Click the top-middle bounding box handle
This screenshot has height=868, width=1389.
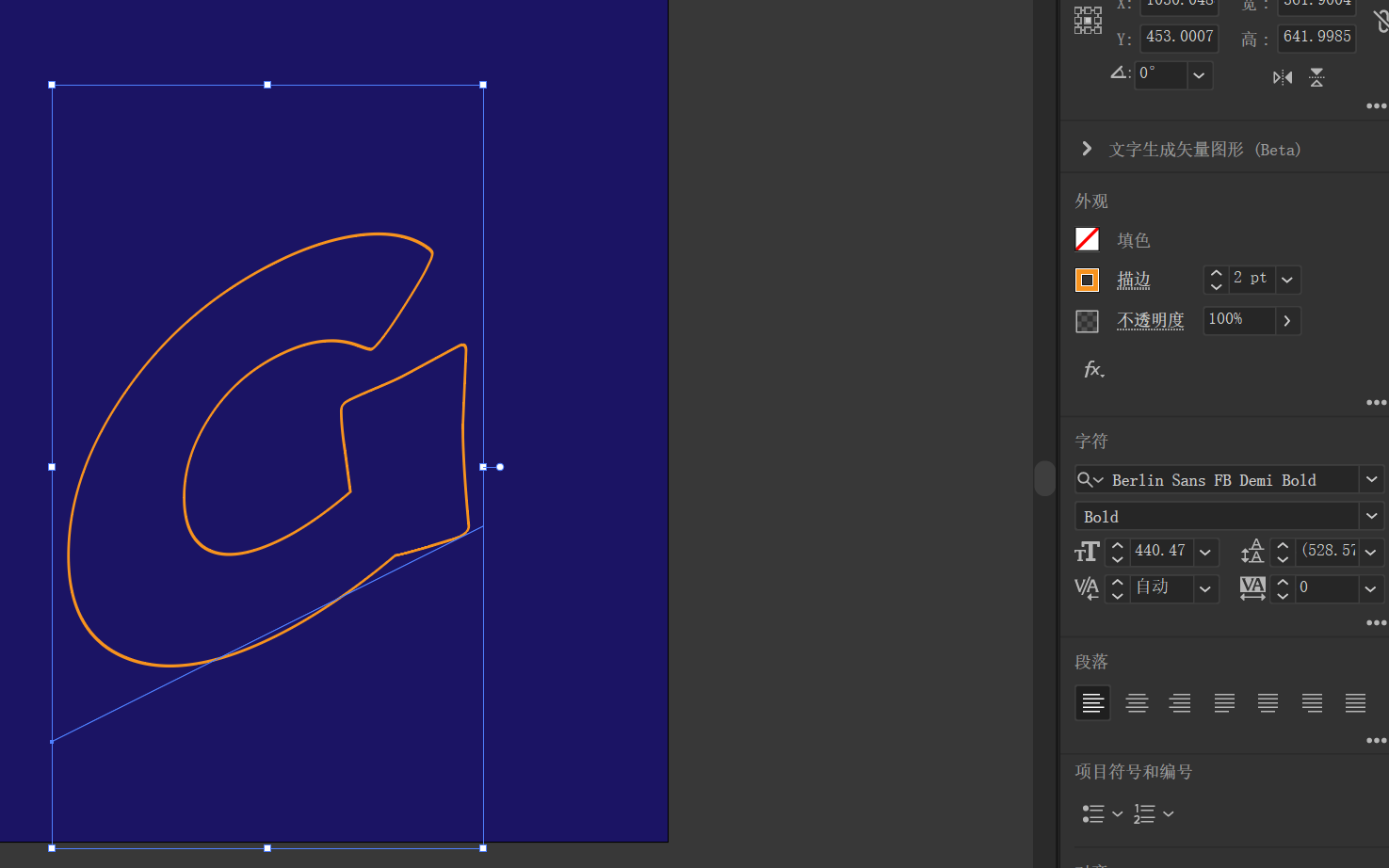pyautogui.click(x=267, y=85)
